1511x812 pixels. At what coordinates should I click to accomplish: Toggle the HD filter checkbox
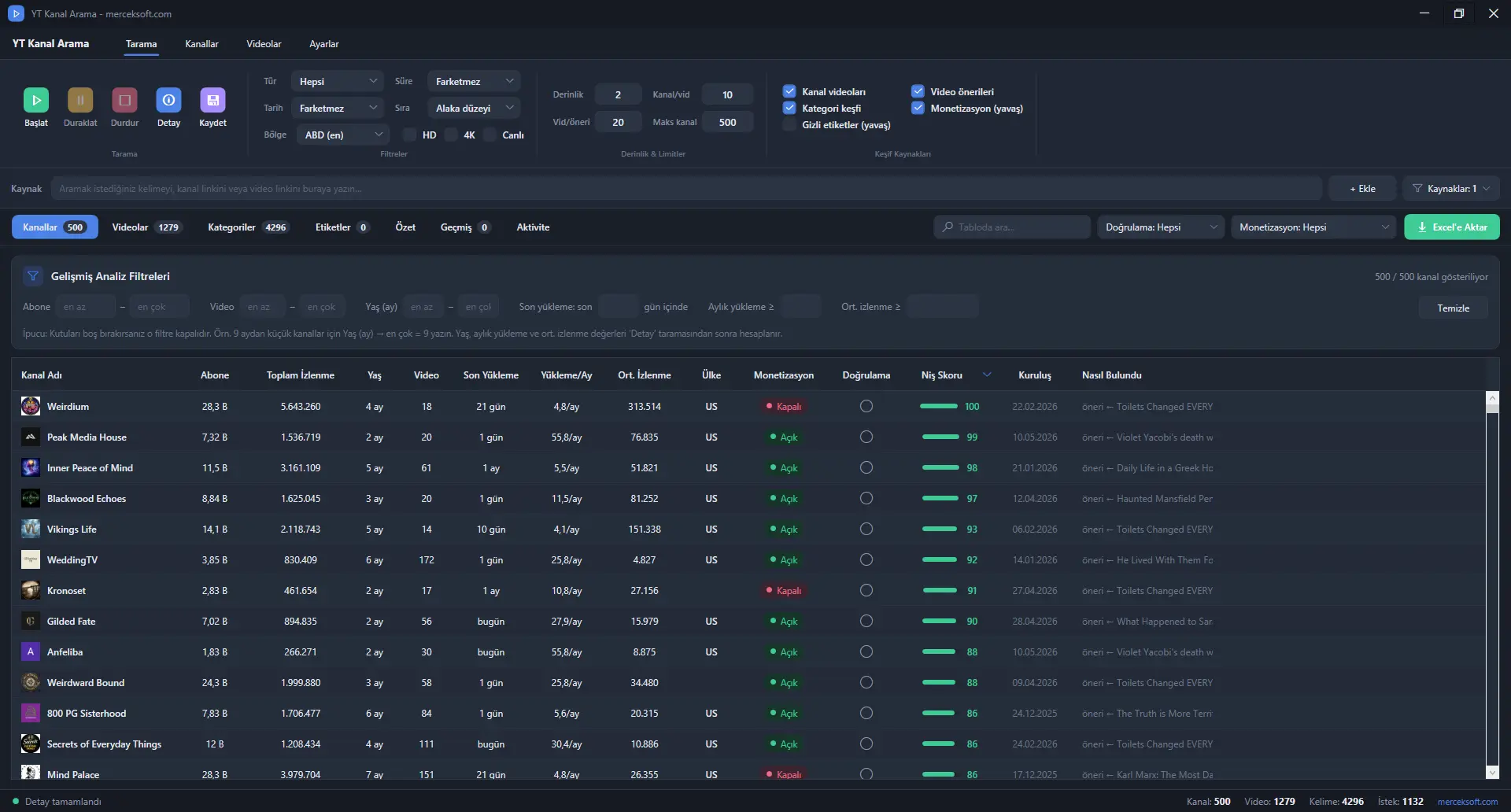[410, 135]
